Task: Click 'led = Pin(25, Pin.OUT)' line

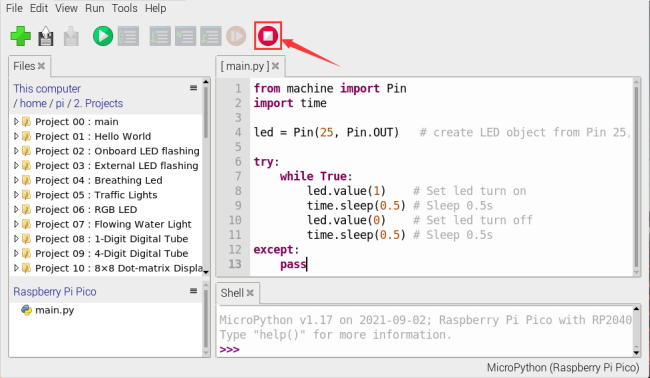Action: point(326,132)
